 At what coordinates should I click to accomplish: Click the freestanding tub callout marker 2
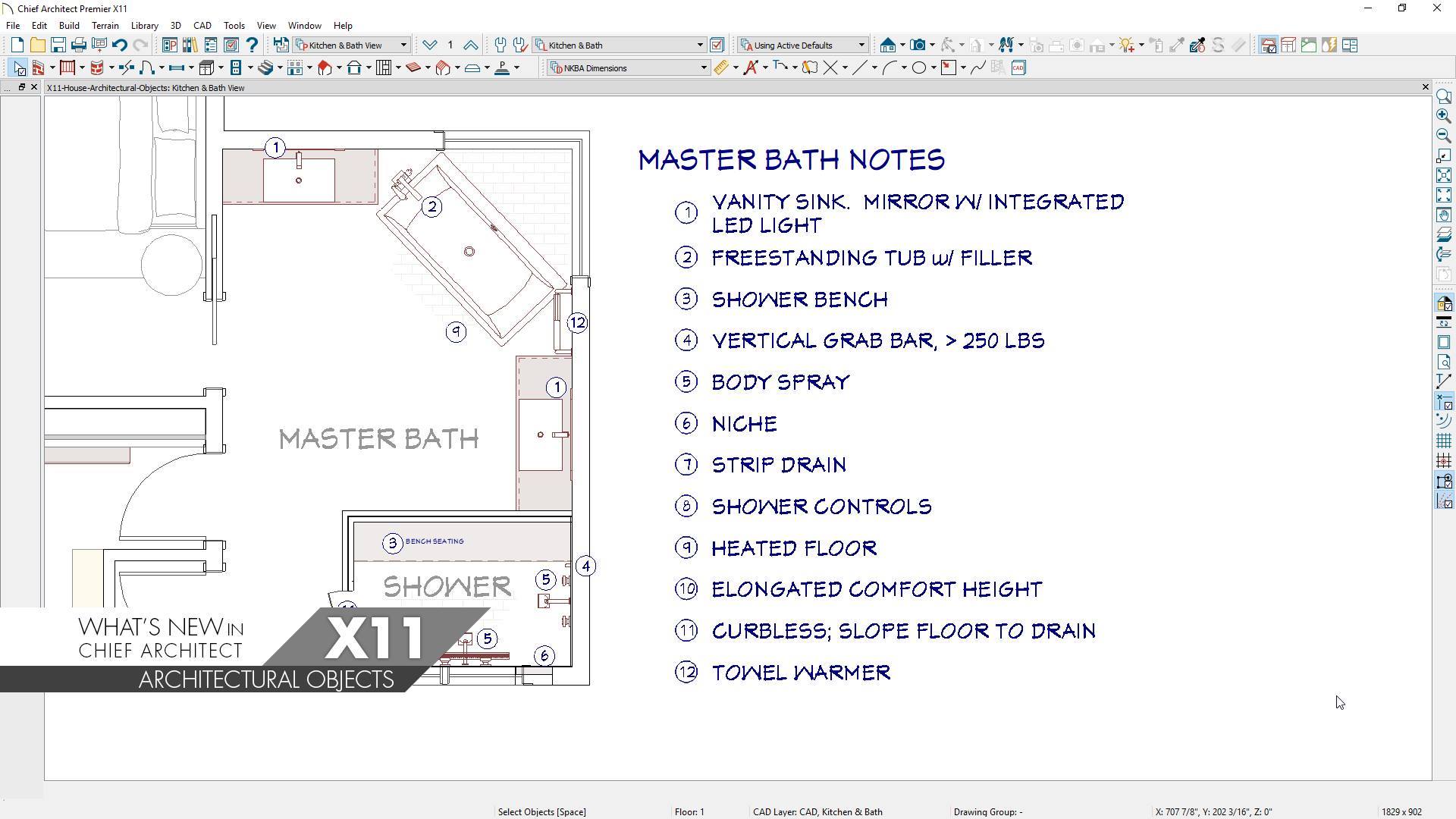(432, 207)
